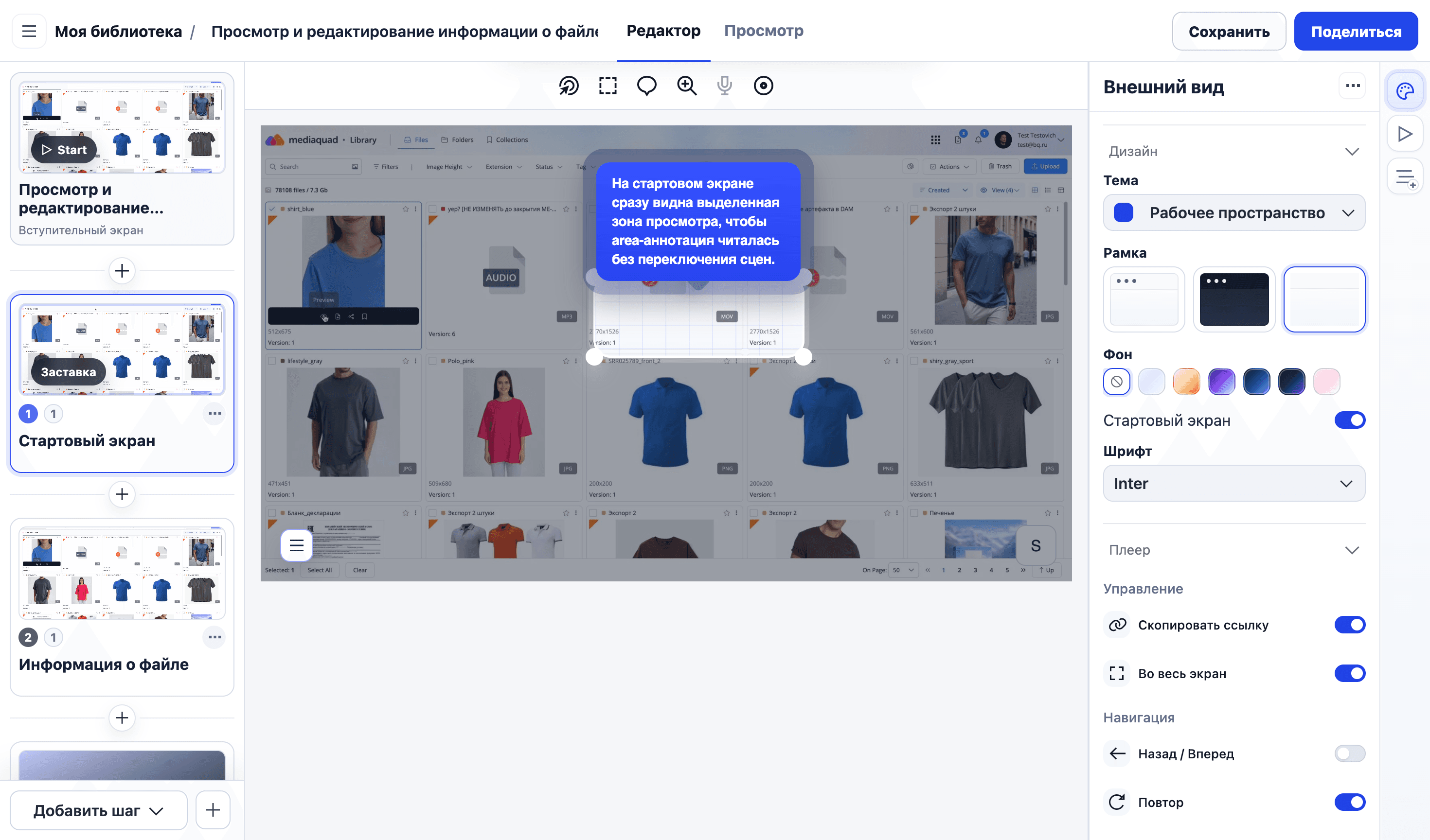Choose the zoom-in magnifier tool
This screenshot has height=840, width=1430.
687,86
